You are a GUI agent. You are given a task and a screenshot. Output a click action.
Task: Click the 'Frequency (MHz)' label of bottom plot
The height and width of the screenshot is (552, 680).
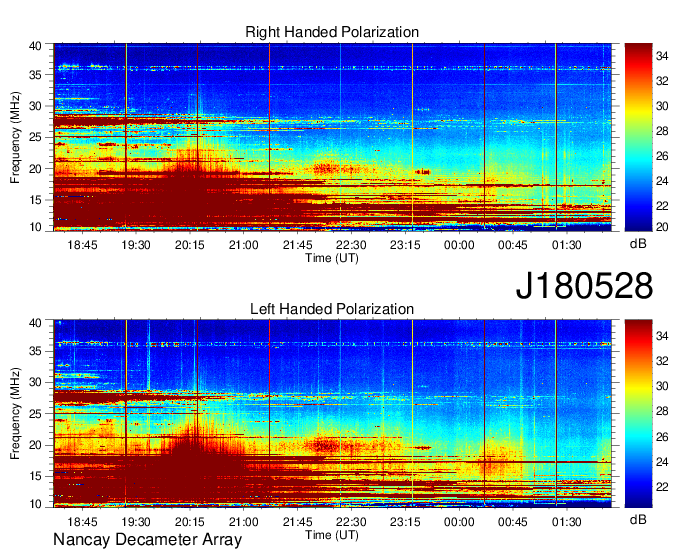pos(15,414)
